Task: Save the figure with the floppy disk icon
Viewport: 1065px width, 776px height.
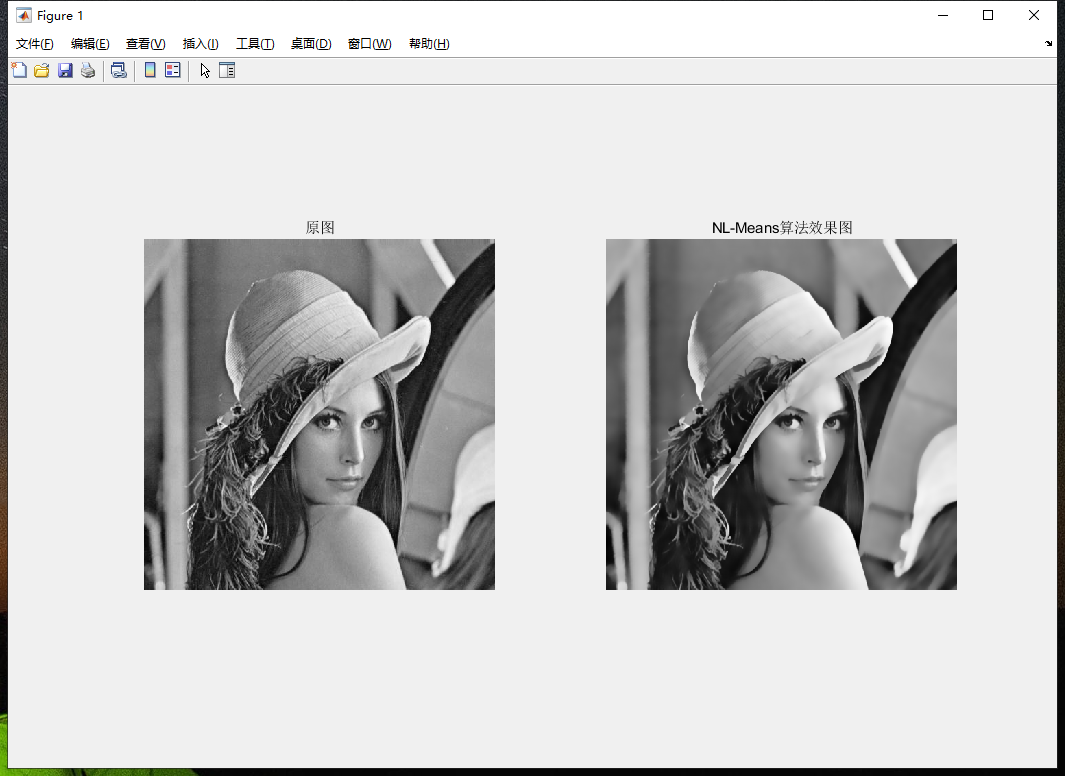Action: pyautogui.click(x=65, y=70)
